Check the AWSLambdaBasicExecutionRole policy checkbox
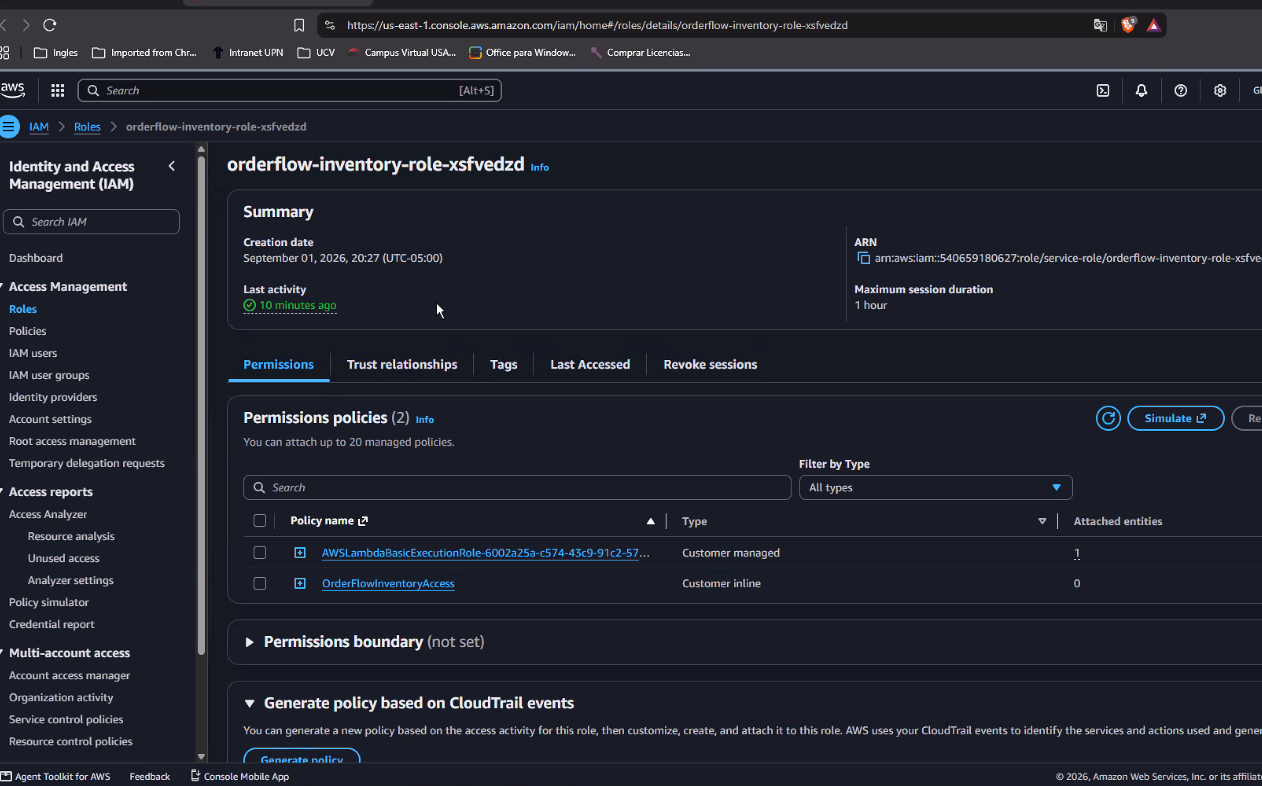This screenshot has width=1262, height=786. point(260,553)
